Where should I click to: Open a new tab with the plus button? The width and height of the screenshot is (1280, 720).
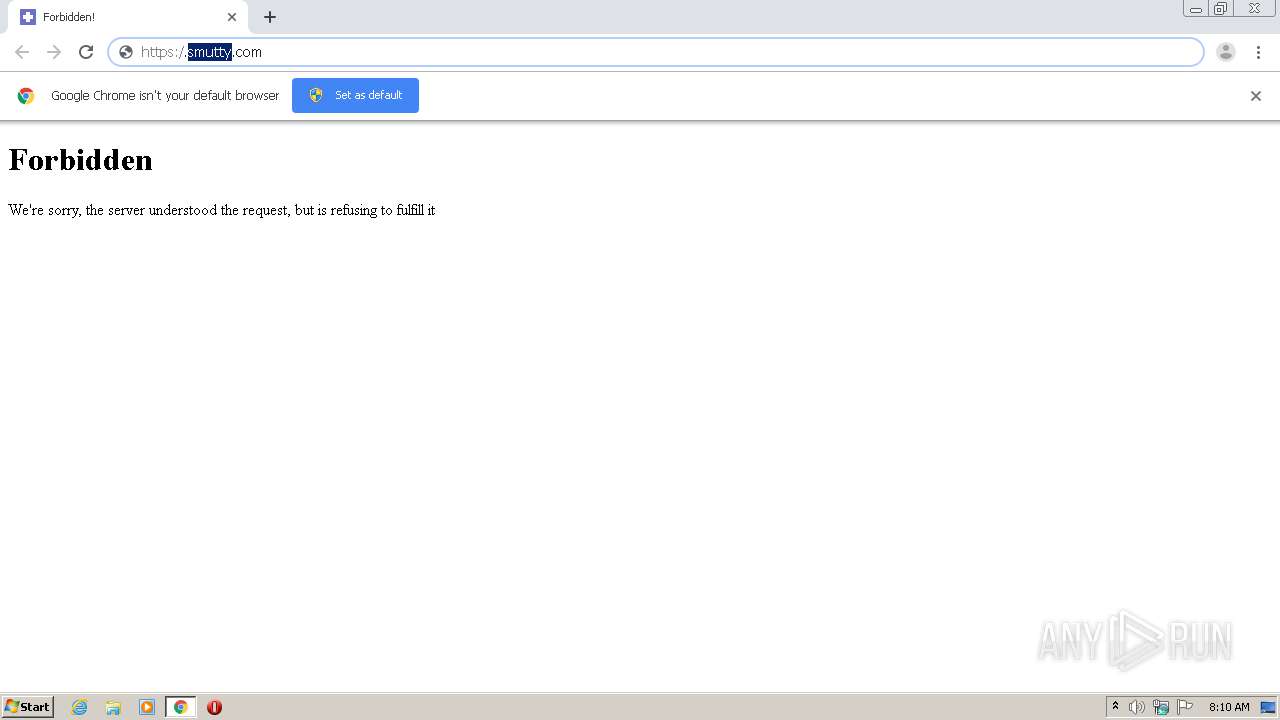[270, 17]
